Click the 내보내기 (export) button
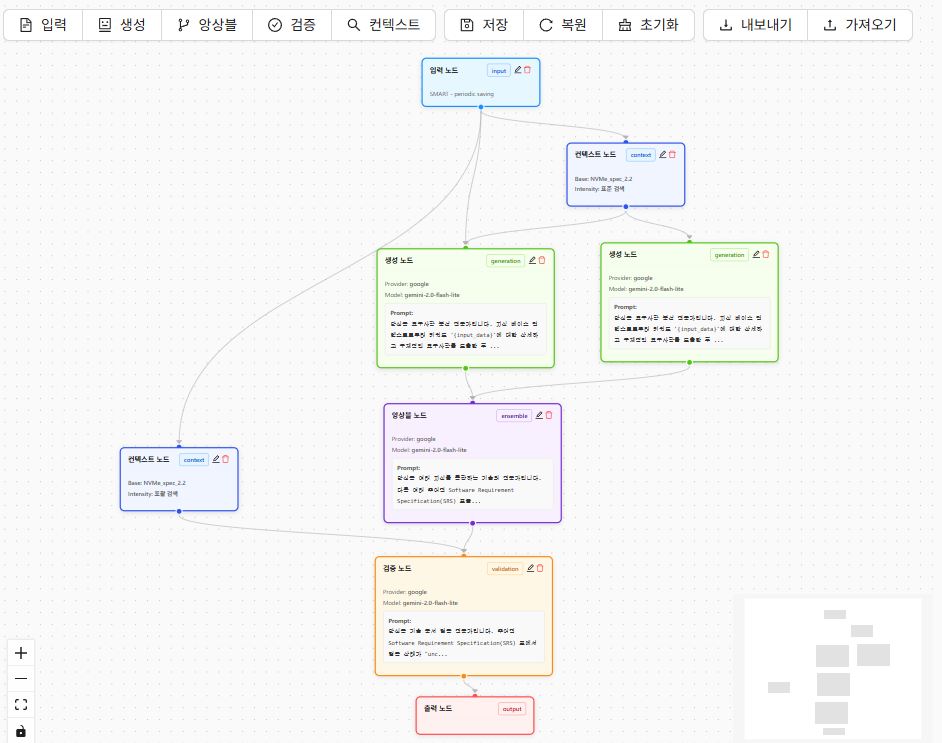The height and width of the screenshot is (743, 942). click(x=756, y=25)
